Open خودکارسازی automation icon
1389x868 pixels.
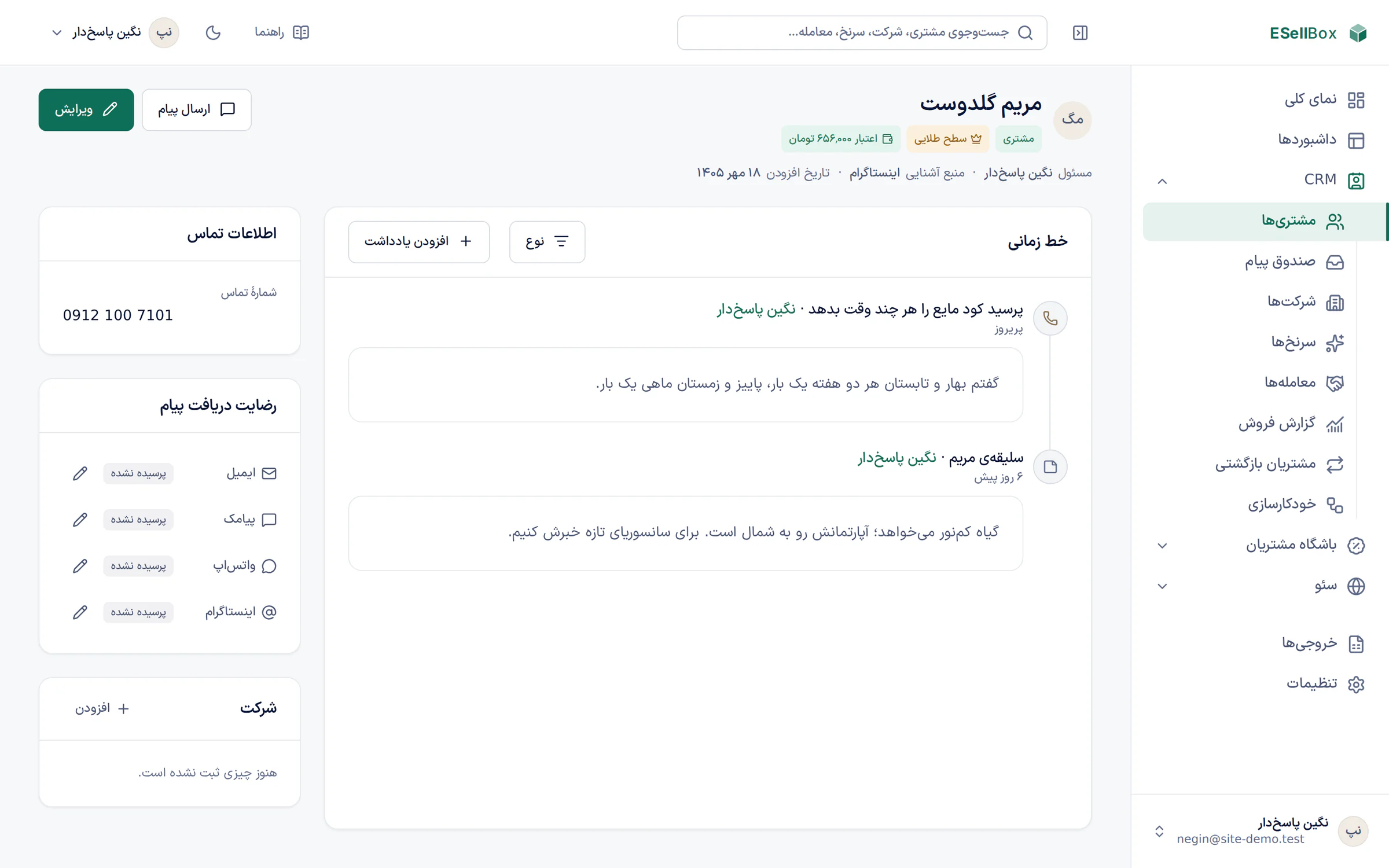point(1335,505)
